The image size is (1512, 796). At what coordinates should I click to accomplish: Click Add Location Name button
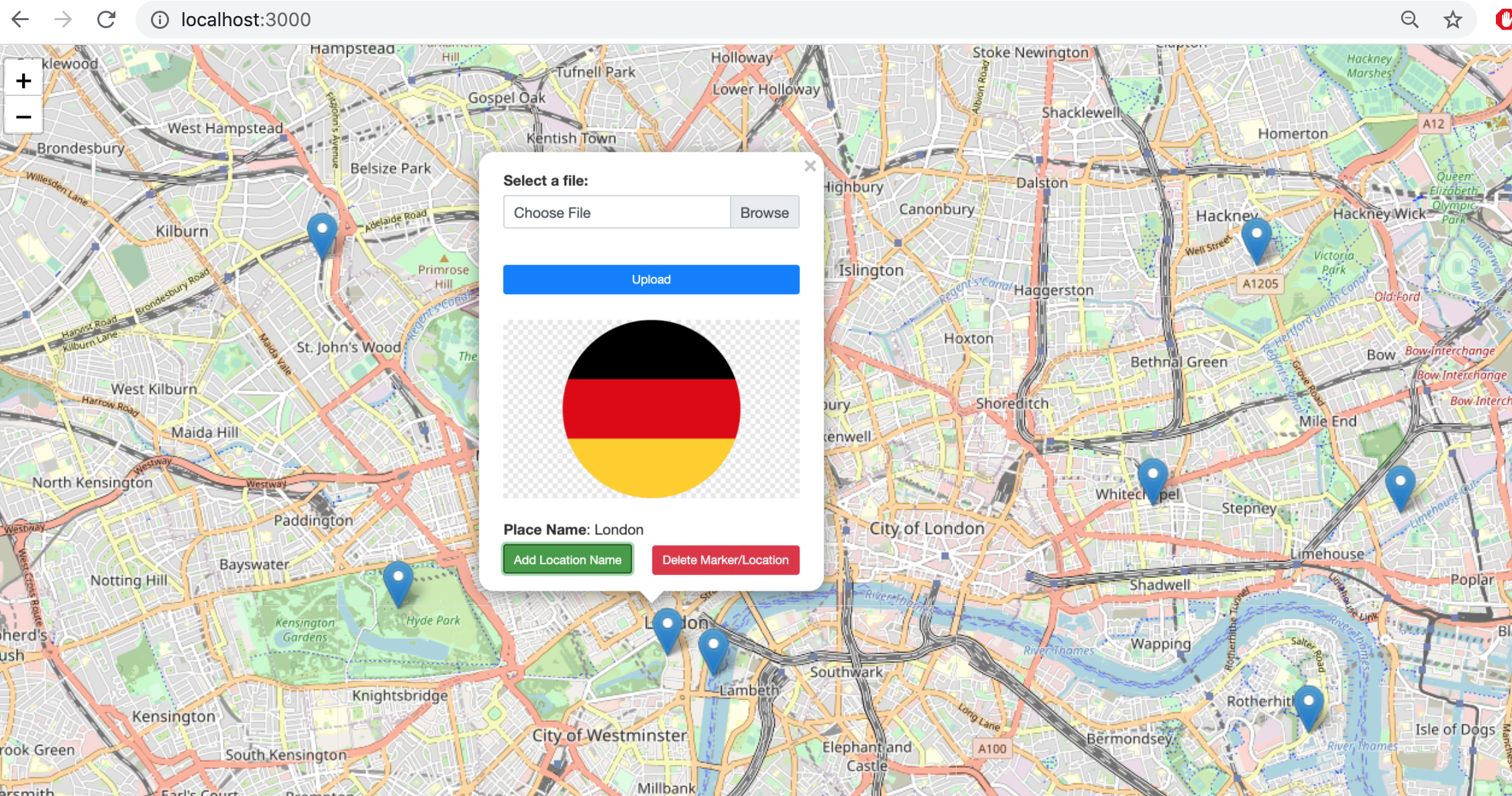coord(568,560)
